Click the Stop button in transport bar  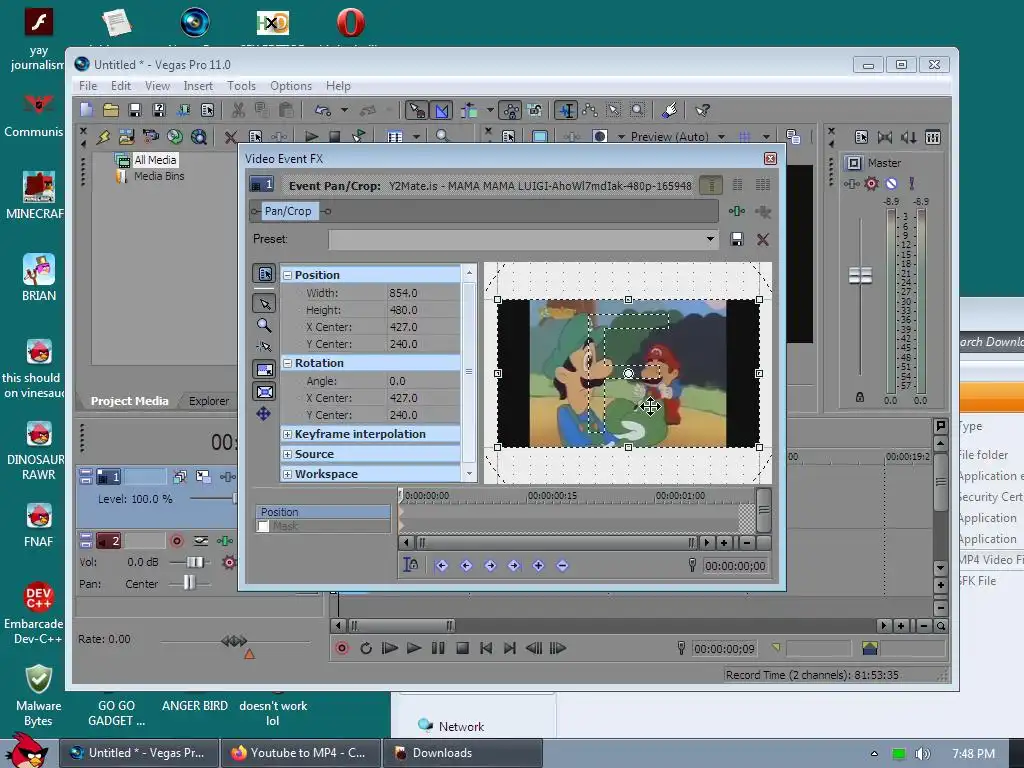tap(462, 648)
